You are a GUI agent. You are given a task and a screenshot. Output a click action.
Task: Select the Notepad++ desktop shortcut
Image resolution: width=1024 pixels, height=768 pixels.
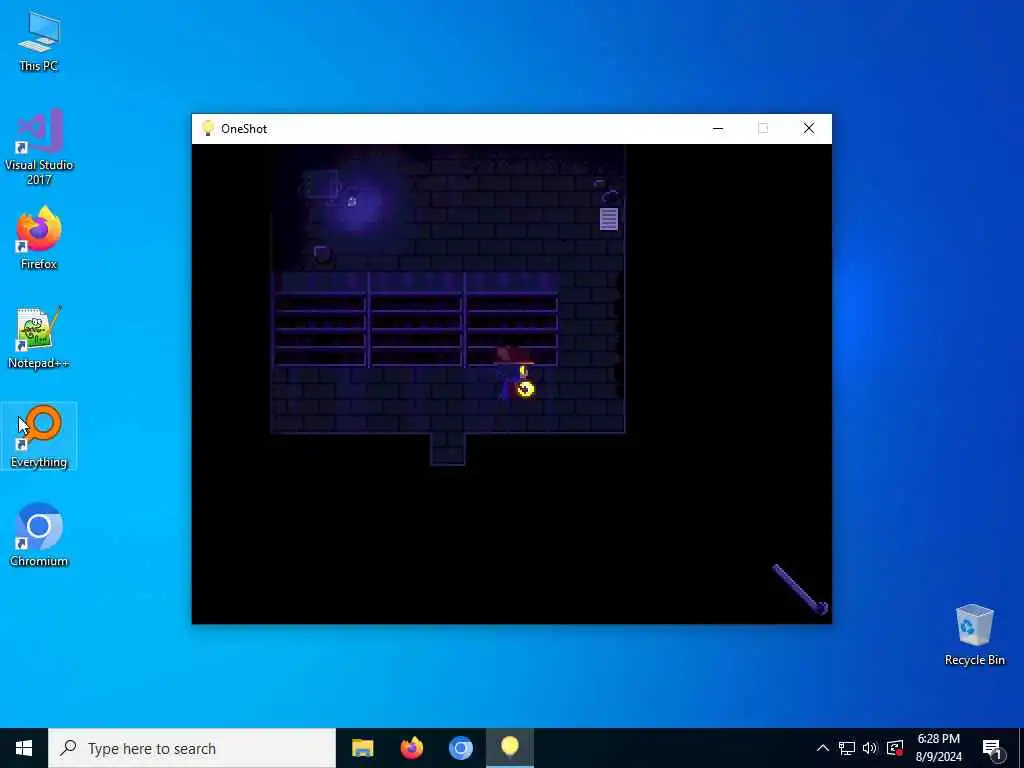[x=39, y=338]
